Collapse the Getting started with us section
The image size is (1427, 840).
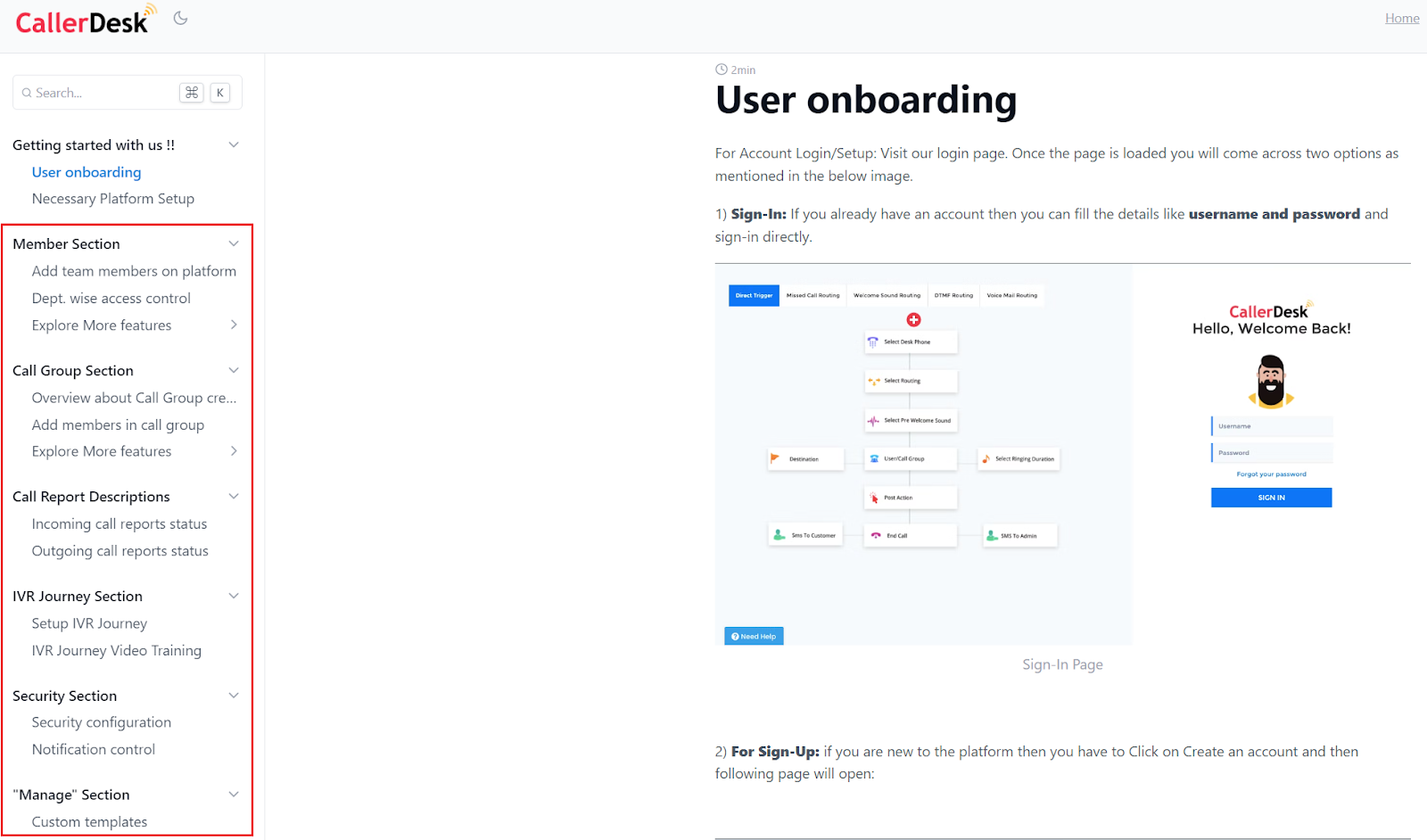tap(234, 145)
